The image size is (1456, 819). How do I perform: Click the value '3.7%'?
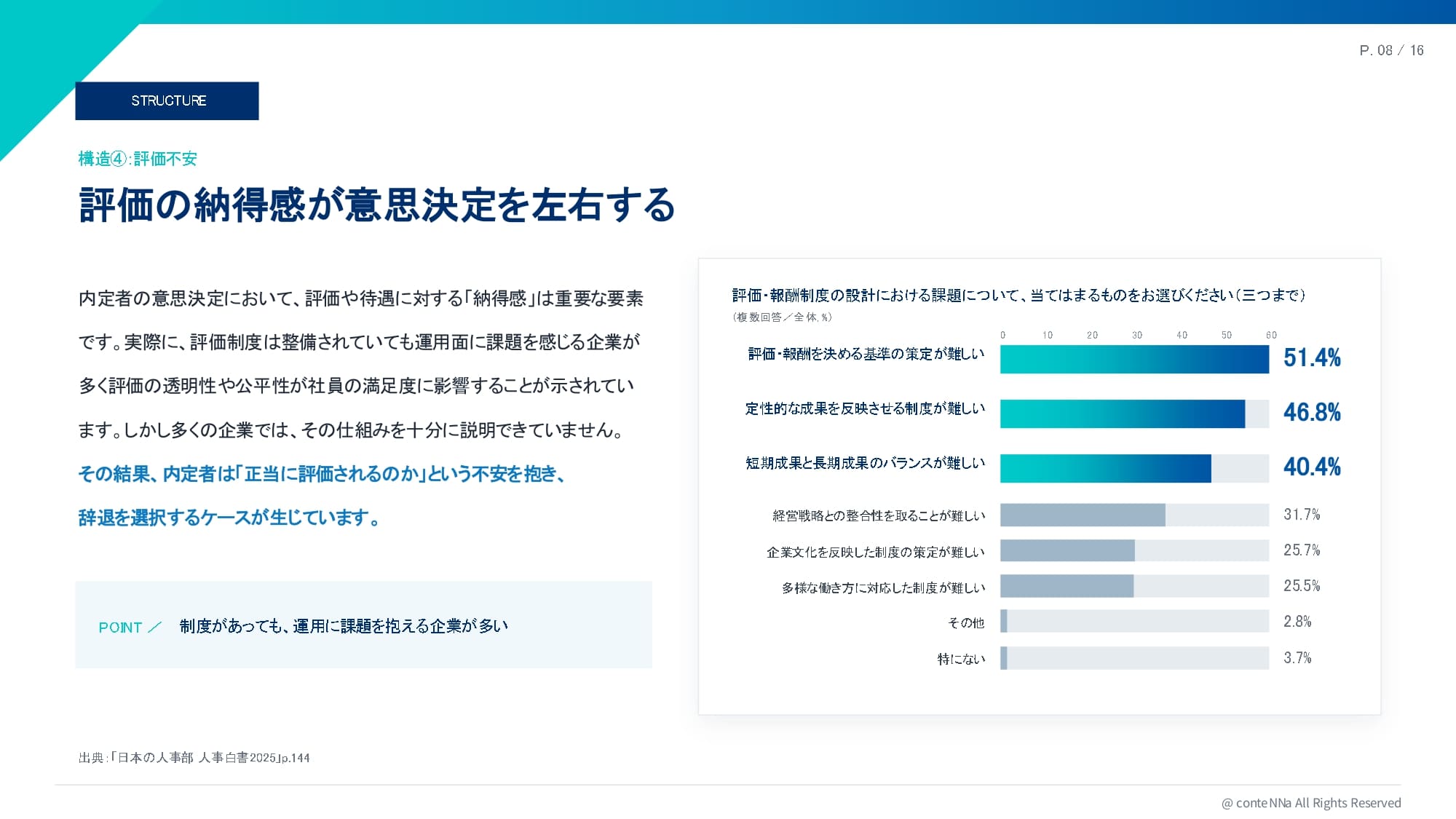point(1297,658)
